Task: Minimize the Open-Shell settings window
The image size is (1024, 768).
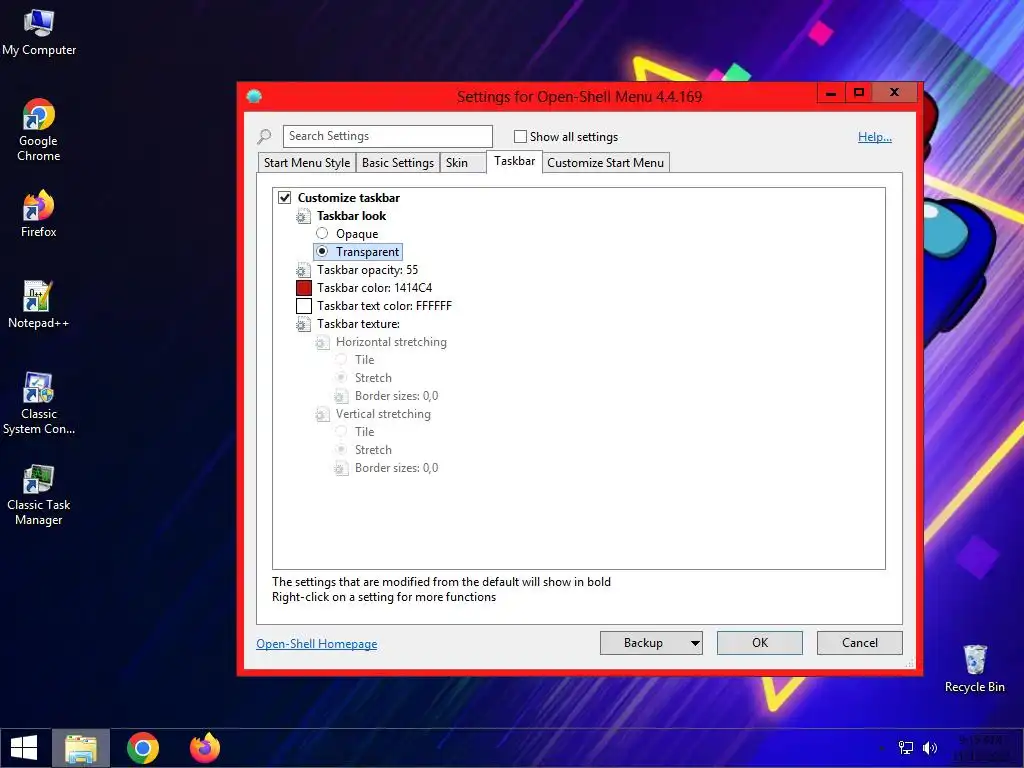Action: point(831,93)
